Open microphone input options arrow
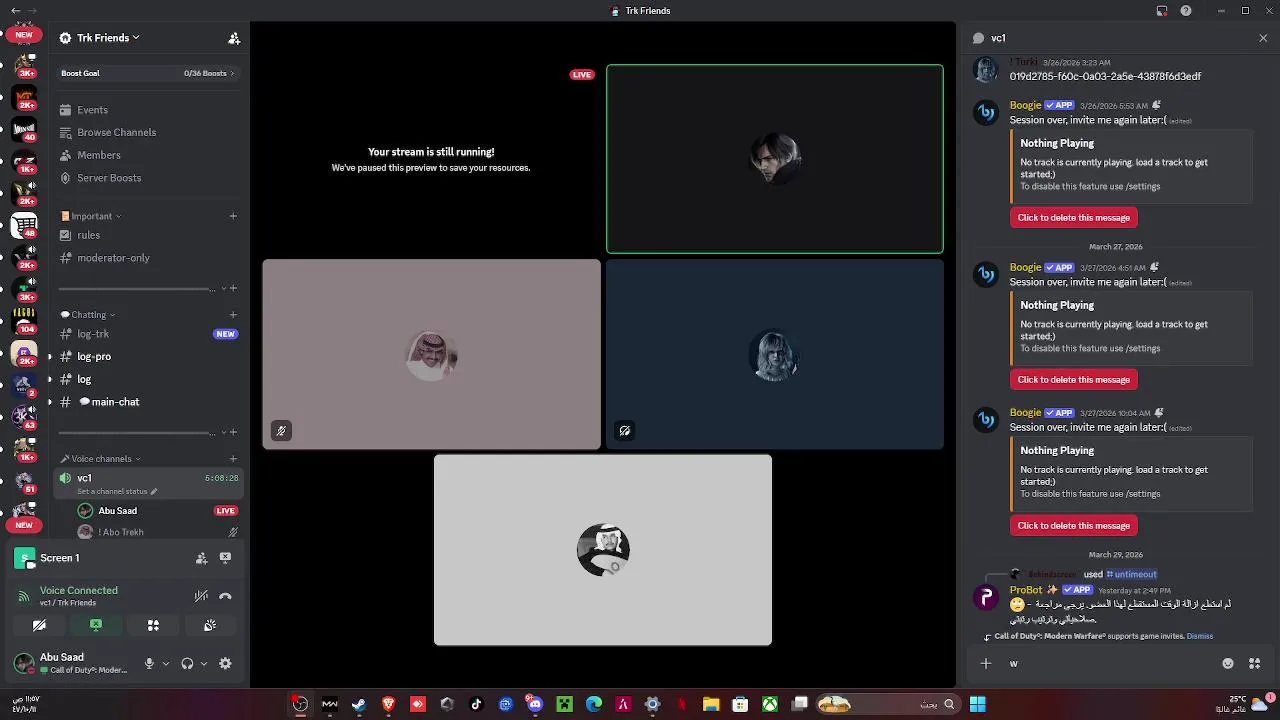 point(166,663)
